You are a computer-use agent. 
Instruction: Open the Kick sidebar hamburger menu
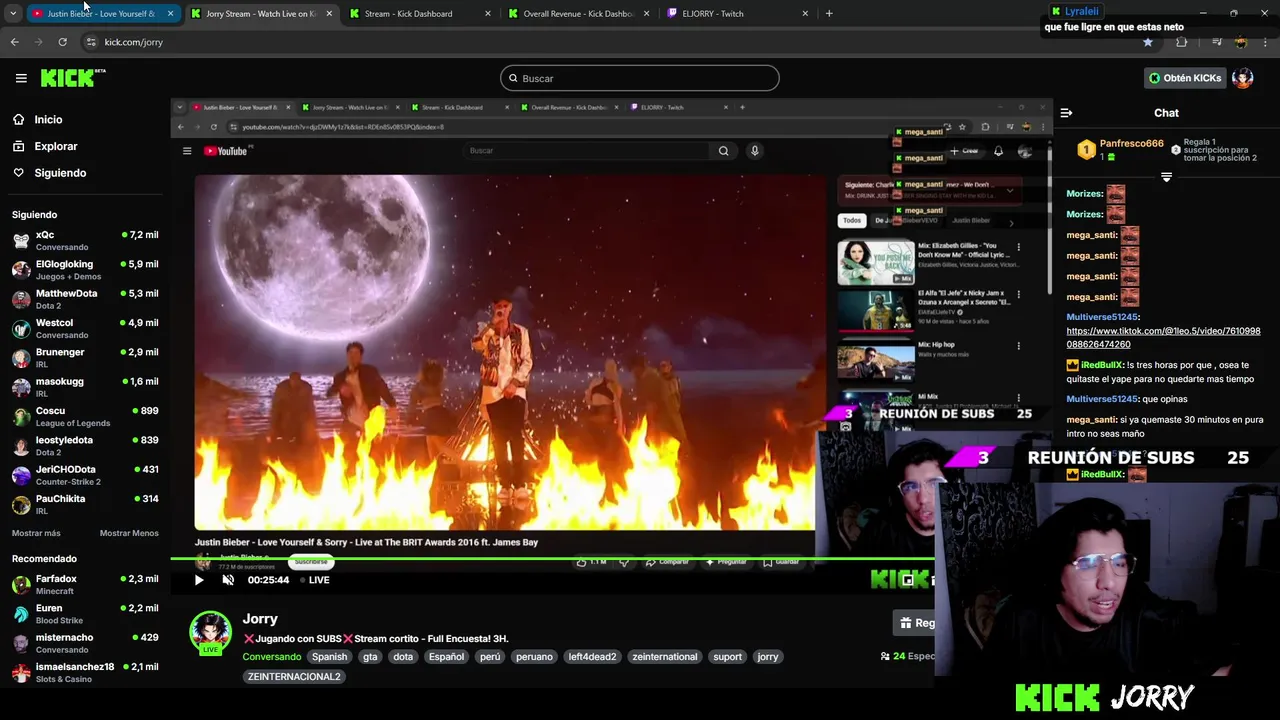tap(21, 78)
